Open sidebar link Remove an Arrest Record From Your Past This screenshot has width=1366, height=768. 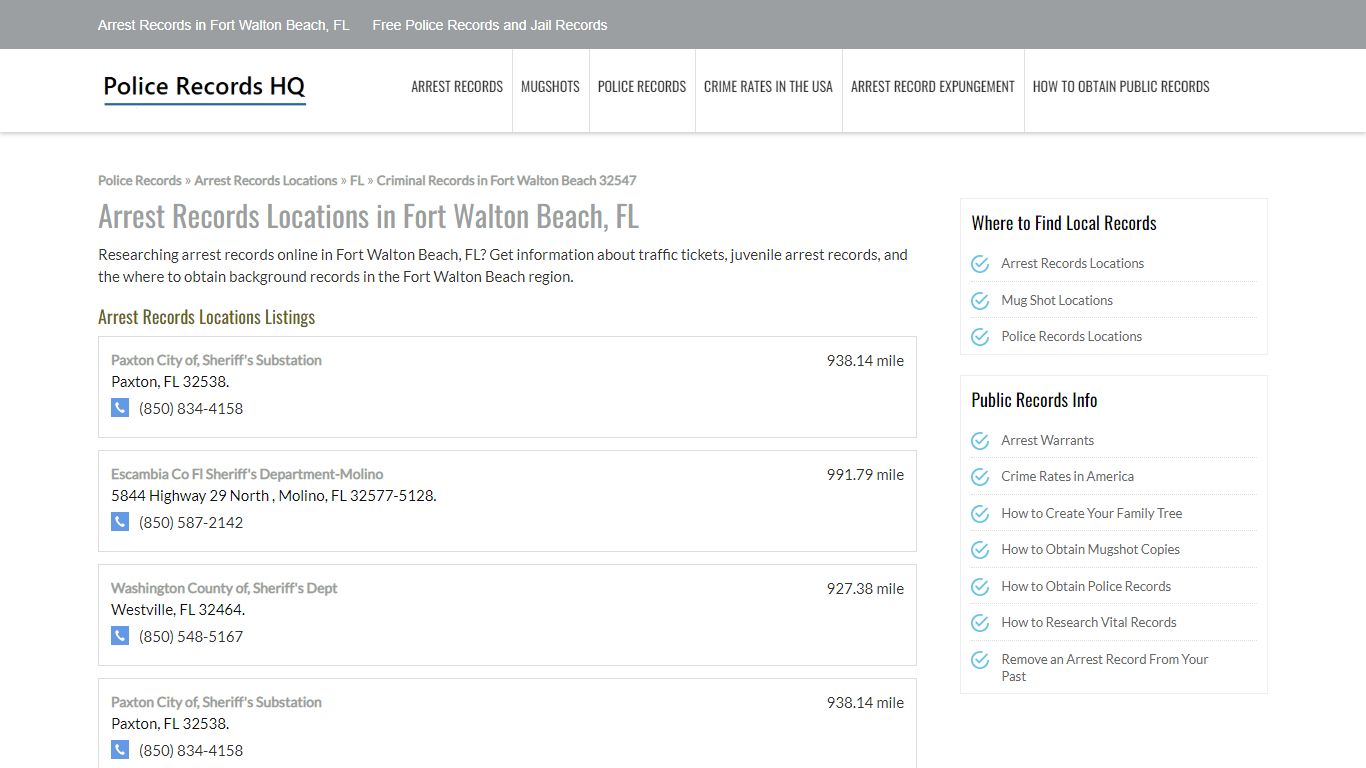(1105, 668)
